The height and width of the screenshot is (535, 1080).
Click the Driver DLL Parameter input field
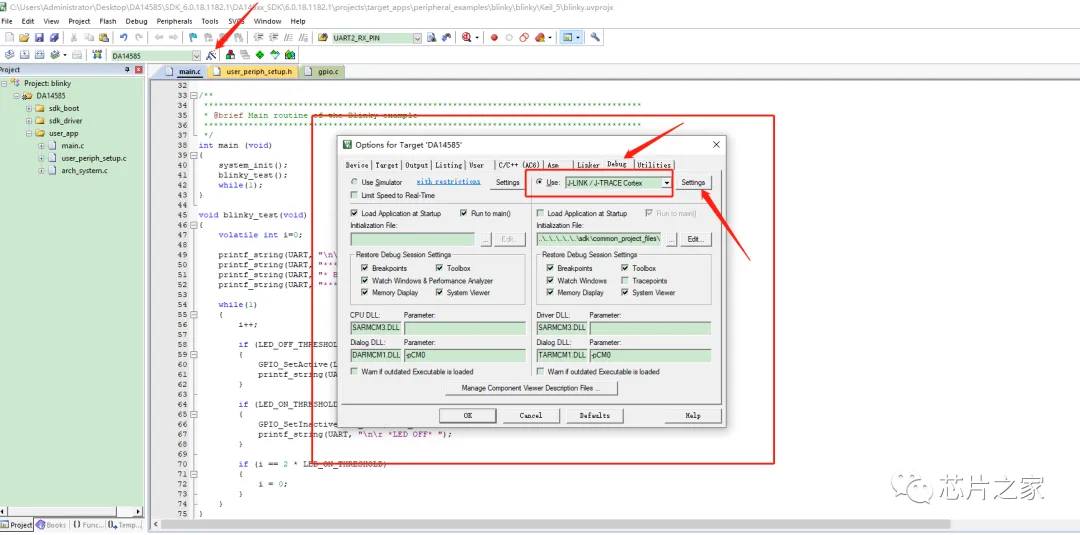(649, 328)
